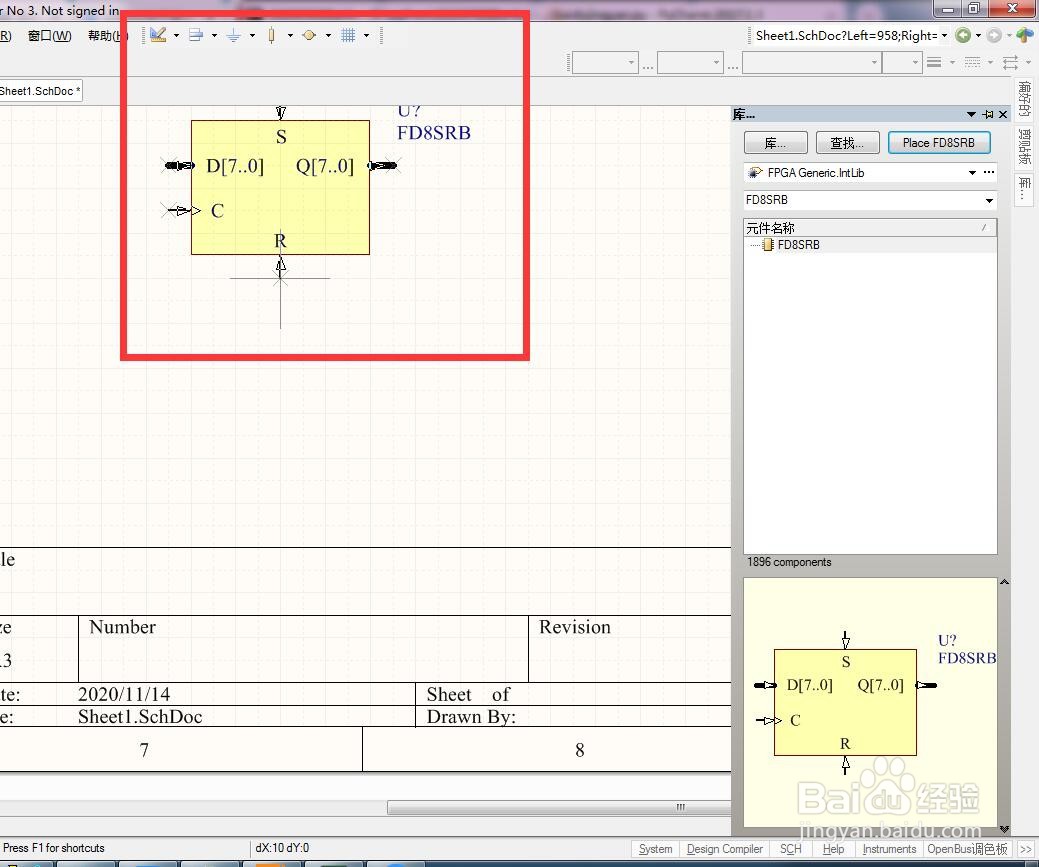The width and height of the screenshot is (1039, 867).
Task: Open the first empty formatting combo box
Action: (x=606, y=62)
